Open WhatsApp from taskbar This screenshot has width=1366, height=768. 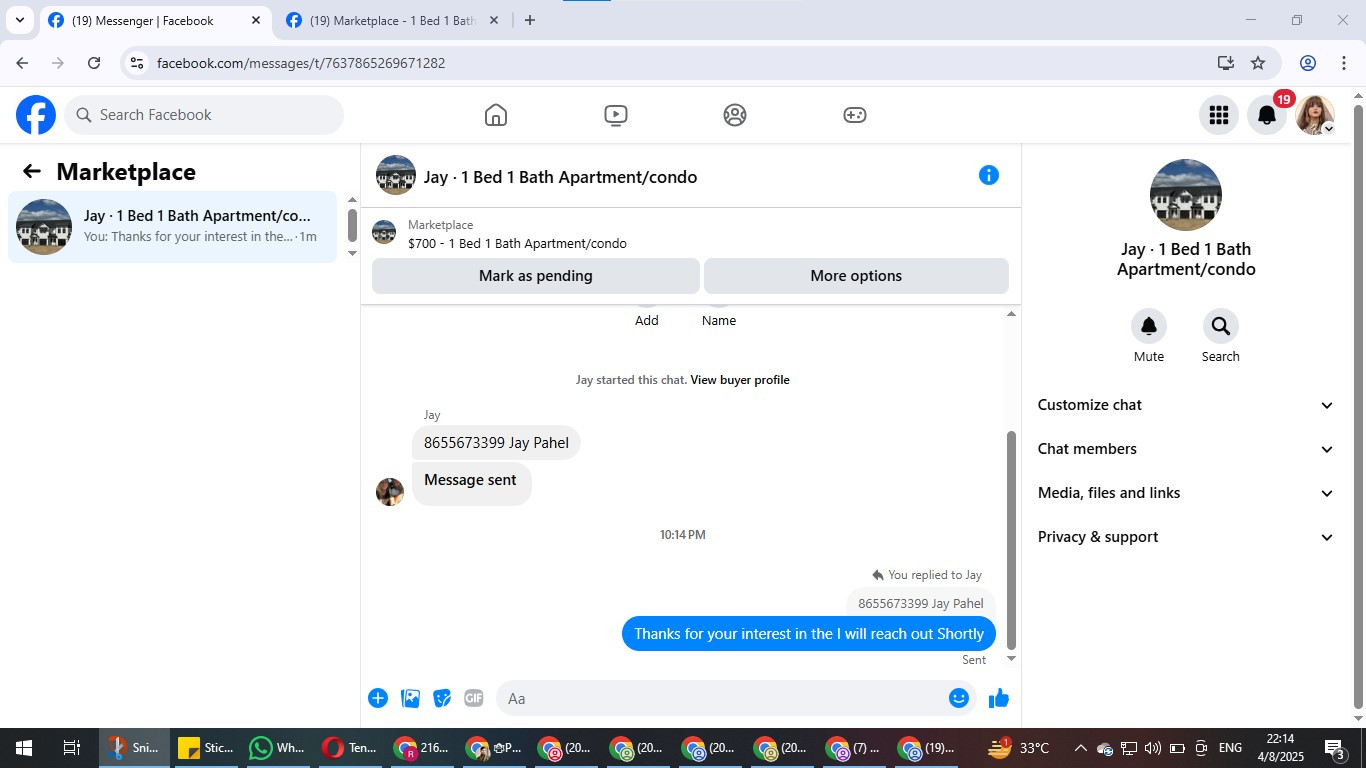pos(277,748)
